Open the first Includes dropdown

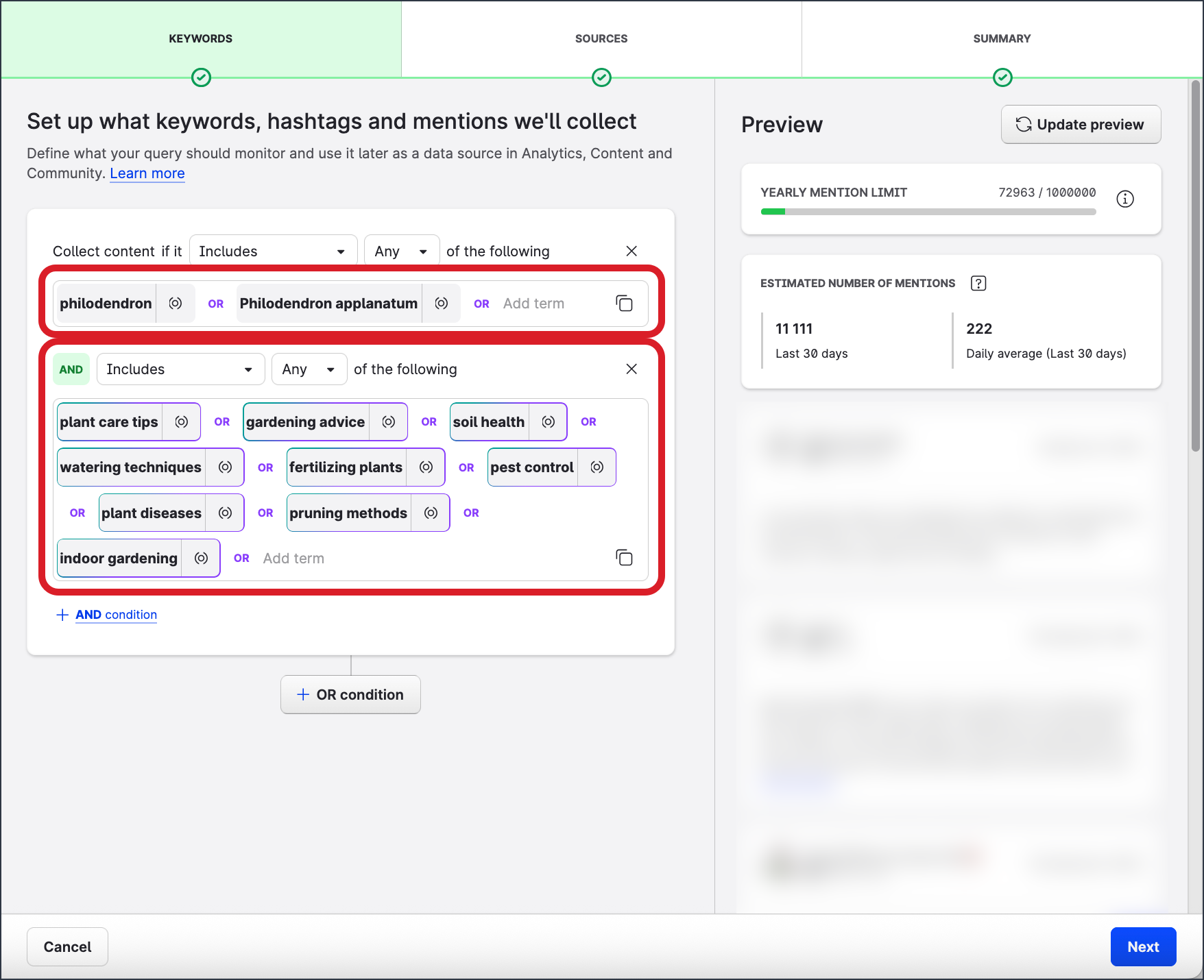(273, 252)
